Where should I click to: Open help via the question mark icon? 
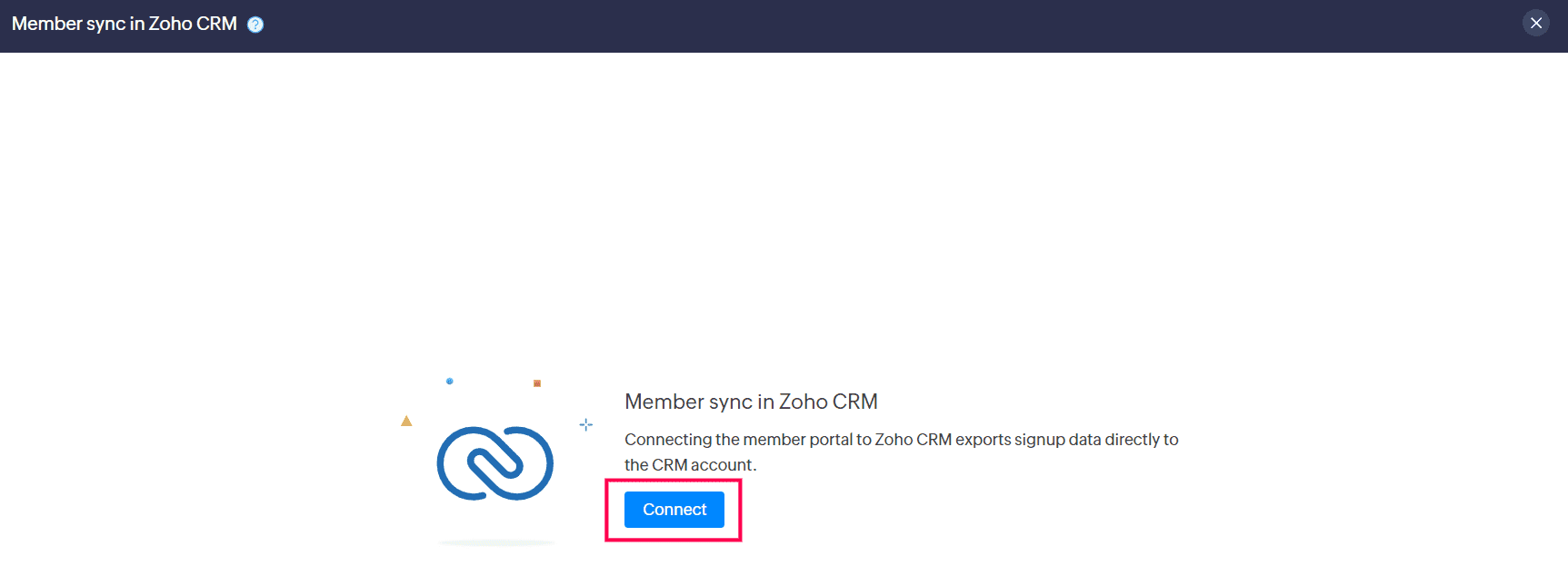(x=255, y=25)
